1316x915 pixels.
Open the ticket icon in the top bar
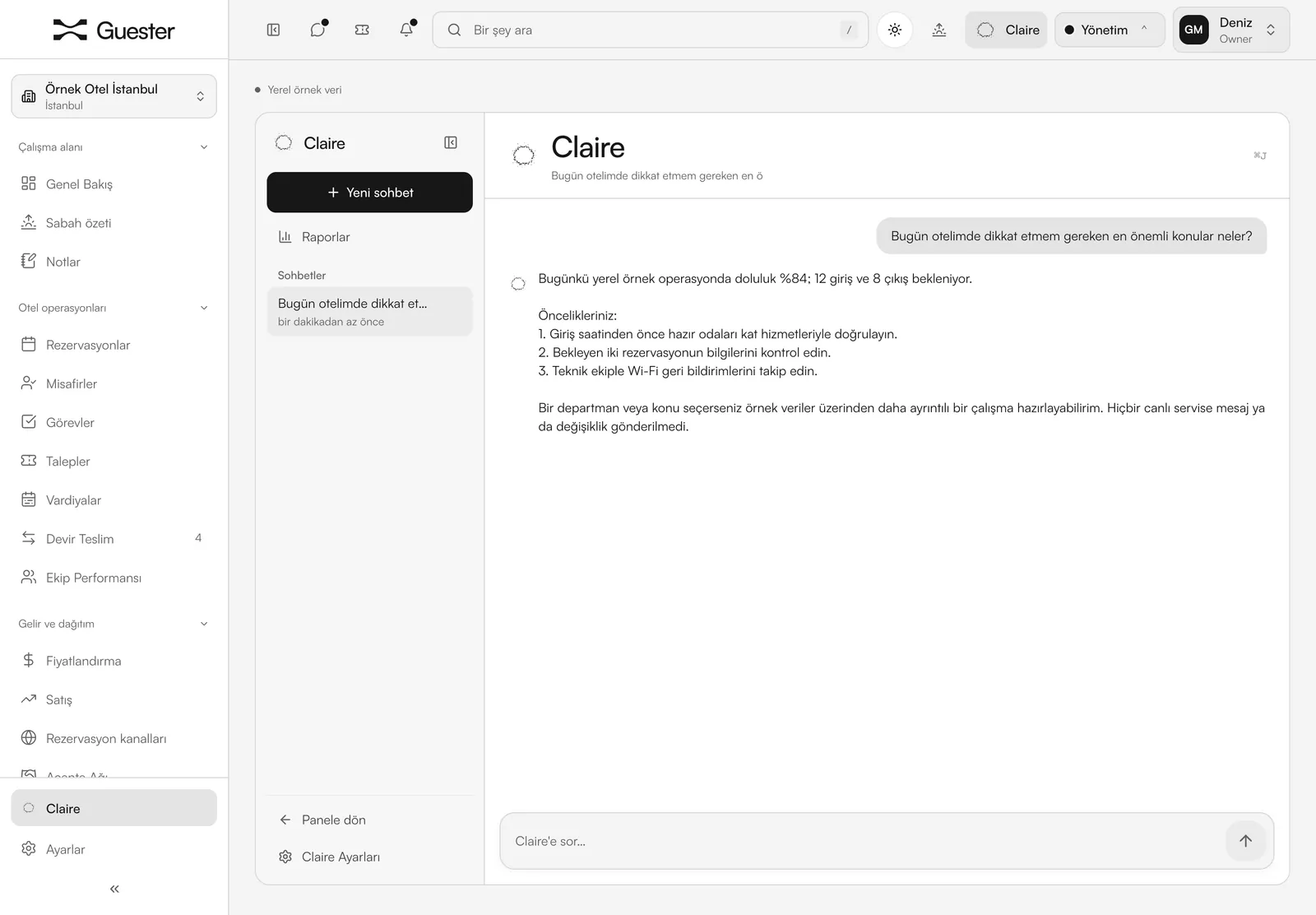362,30
